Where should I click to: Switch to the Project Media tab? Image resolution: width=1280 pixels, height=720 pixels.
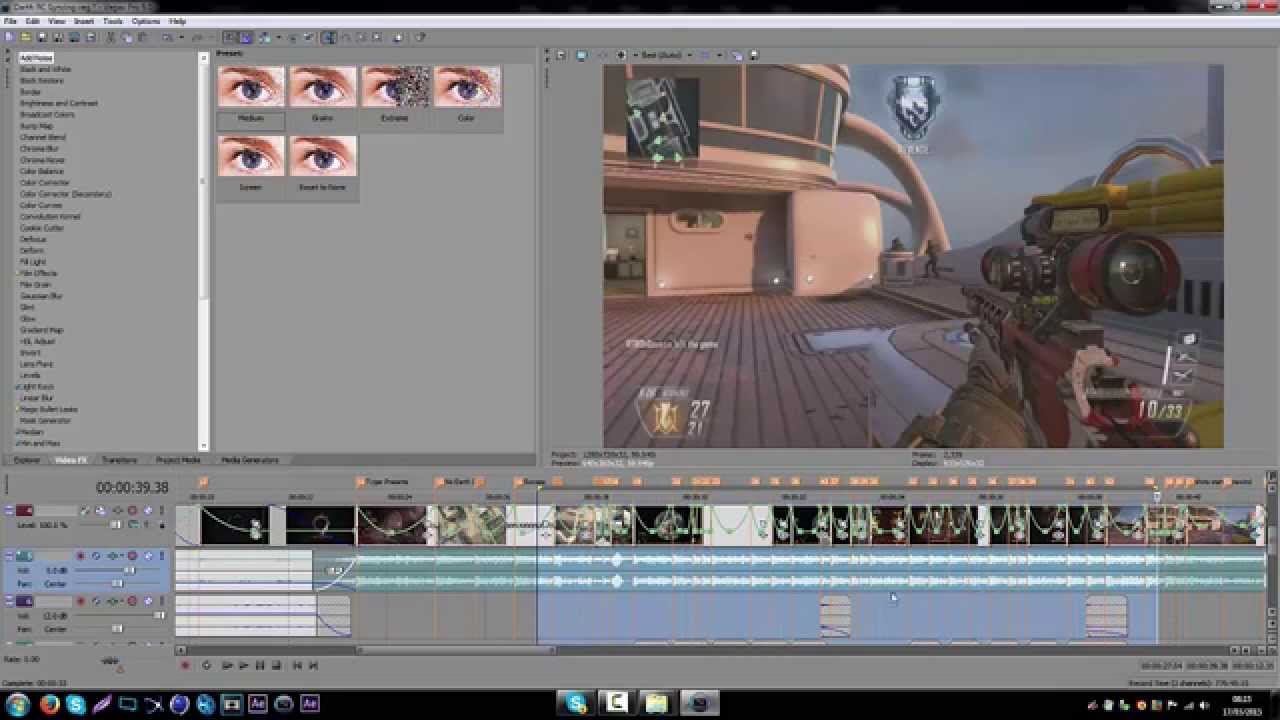[178, 460]
